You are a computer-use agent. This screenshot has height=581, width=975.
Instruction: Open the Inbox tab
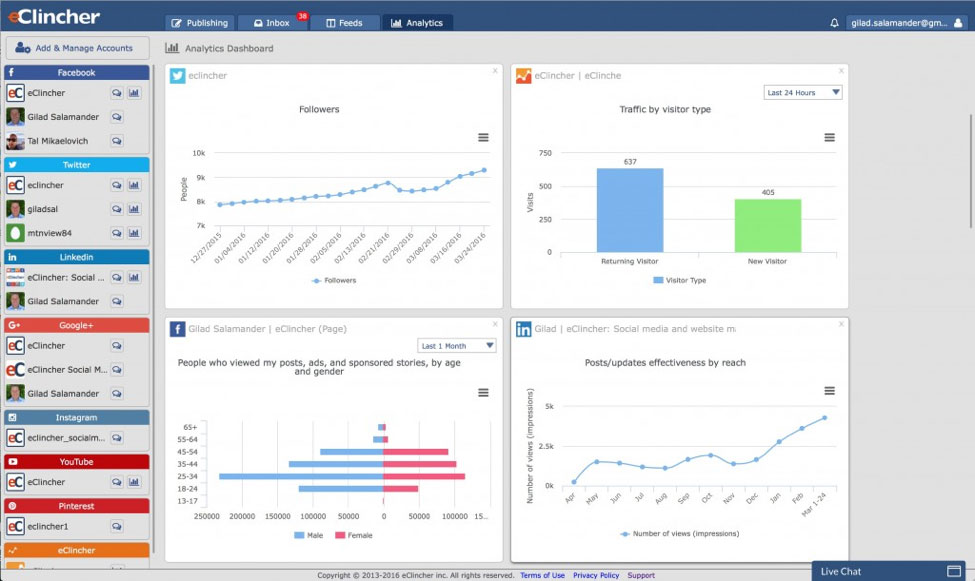(x=272, y=23)
